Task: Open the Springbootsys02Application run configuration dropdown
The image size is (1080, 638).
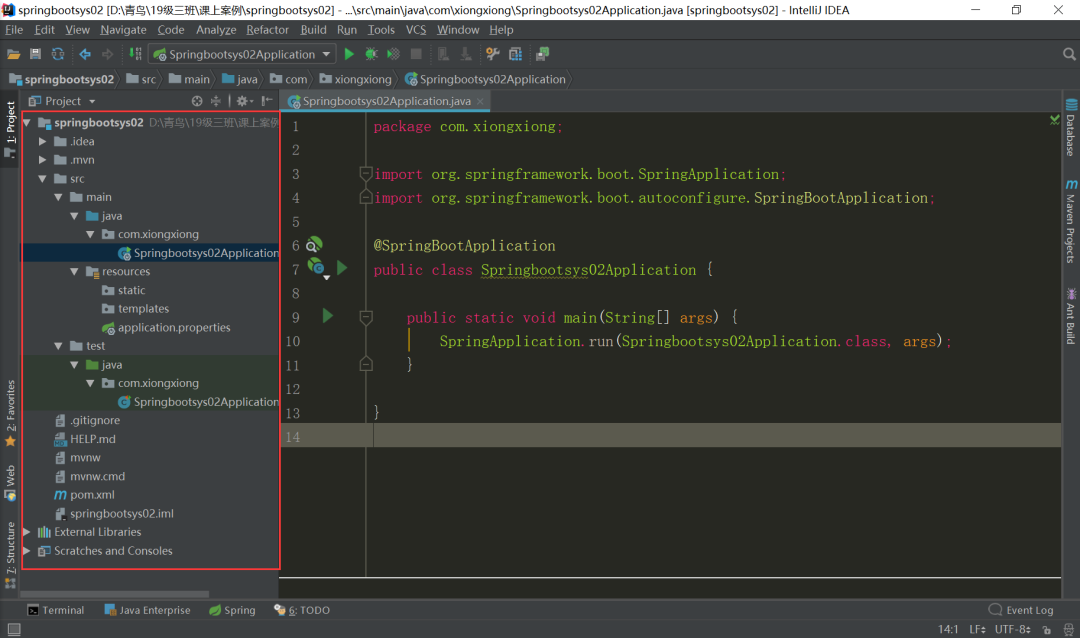Action: tap(240, 54)
